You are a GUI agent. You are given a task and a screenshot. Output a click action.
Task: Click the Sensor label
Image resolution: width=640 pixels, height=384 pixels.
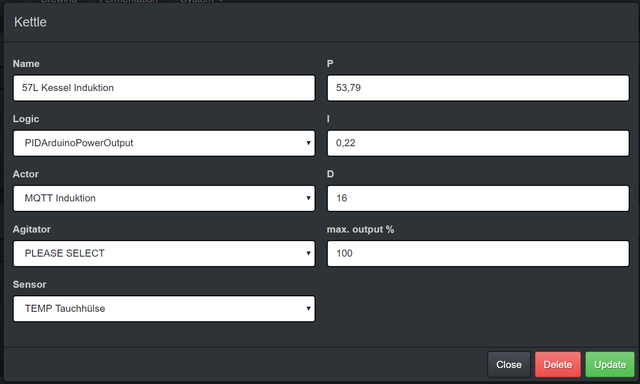point(29,284)
